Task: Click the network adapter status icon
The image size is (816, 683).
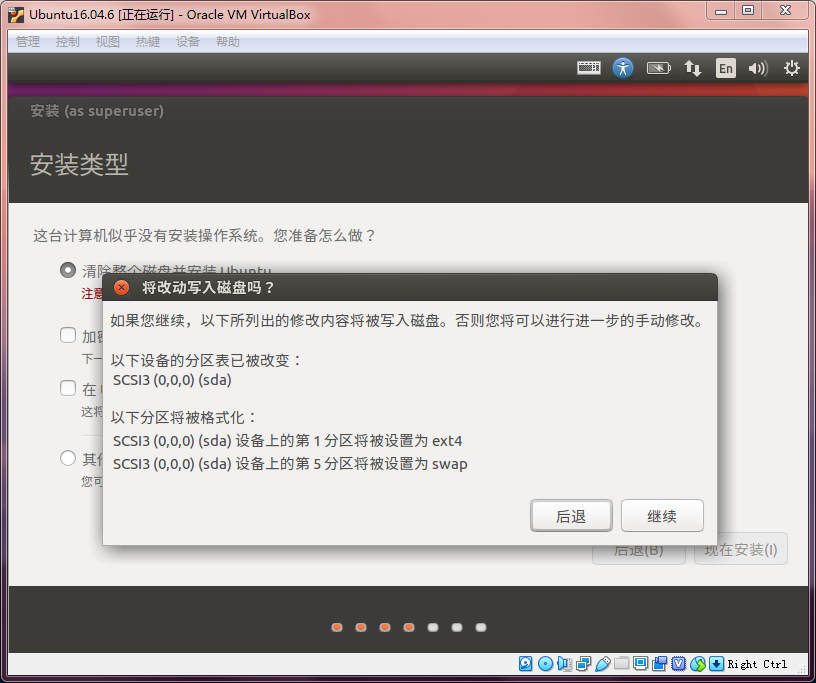Action: pyautogui.click(x=583, y=663)
